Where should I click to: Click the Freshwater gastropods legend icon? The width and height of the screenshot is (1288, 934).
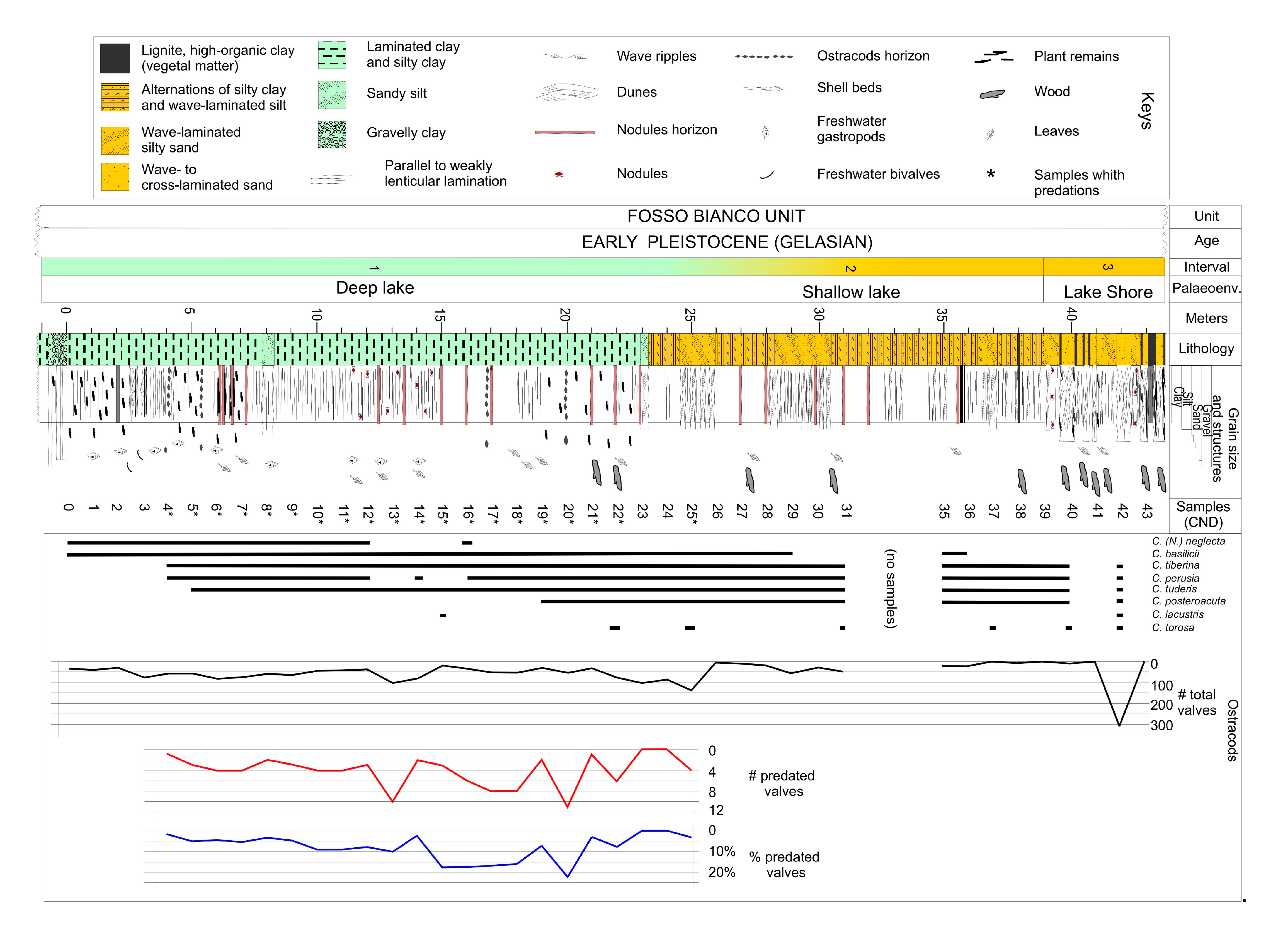(766, 133)
